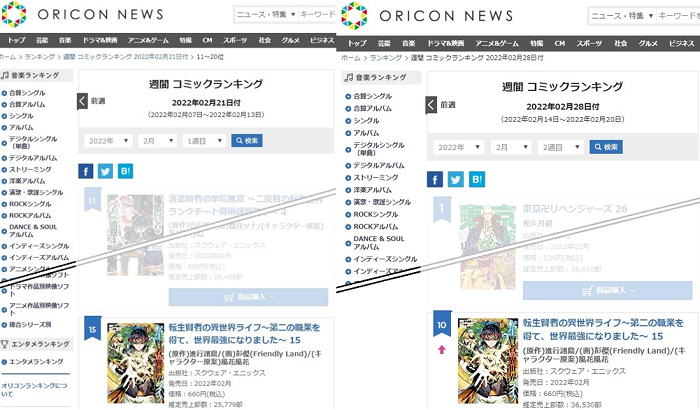Image resolution: width=700 pixels, height=410 pixels.
Task: Focus the keyword search field on Feb 28 page
Action: click(678, 16)
